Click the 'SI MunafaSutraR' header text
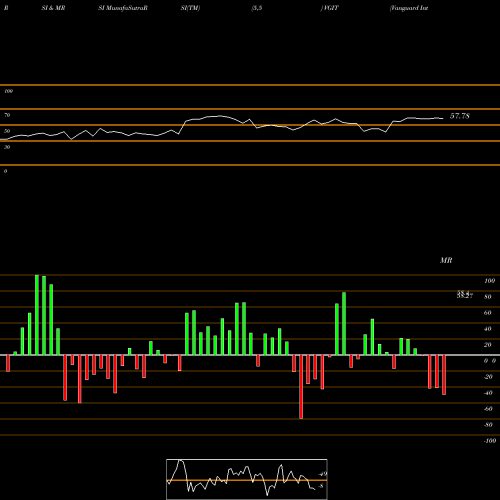Viewport: 500px width, 500px height. (123, 8)
